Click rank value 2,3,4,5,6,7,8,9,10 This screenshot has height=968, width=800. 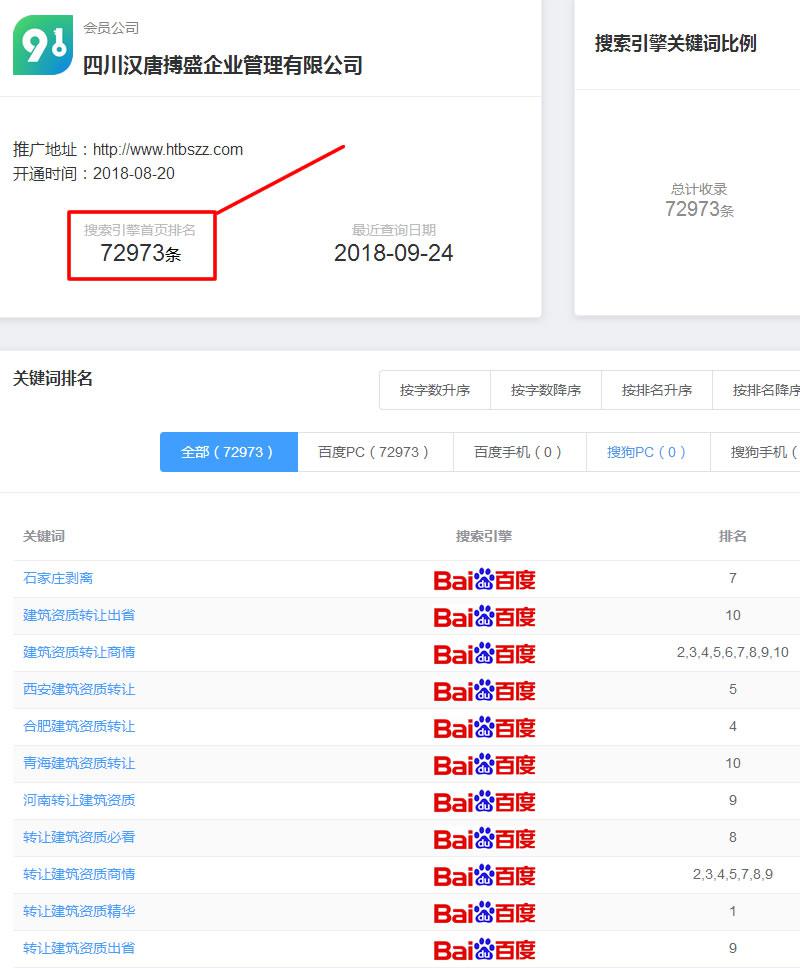tap(733, 652)
